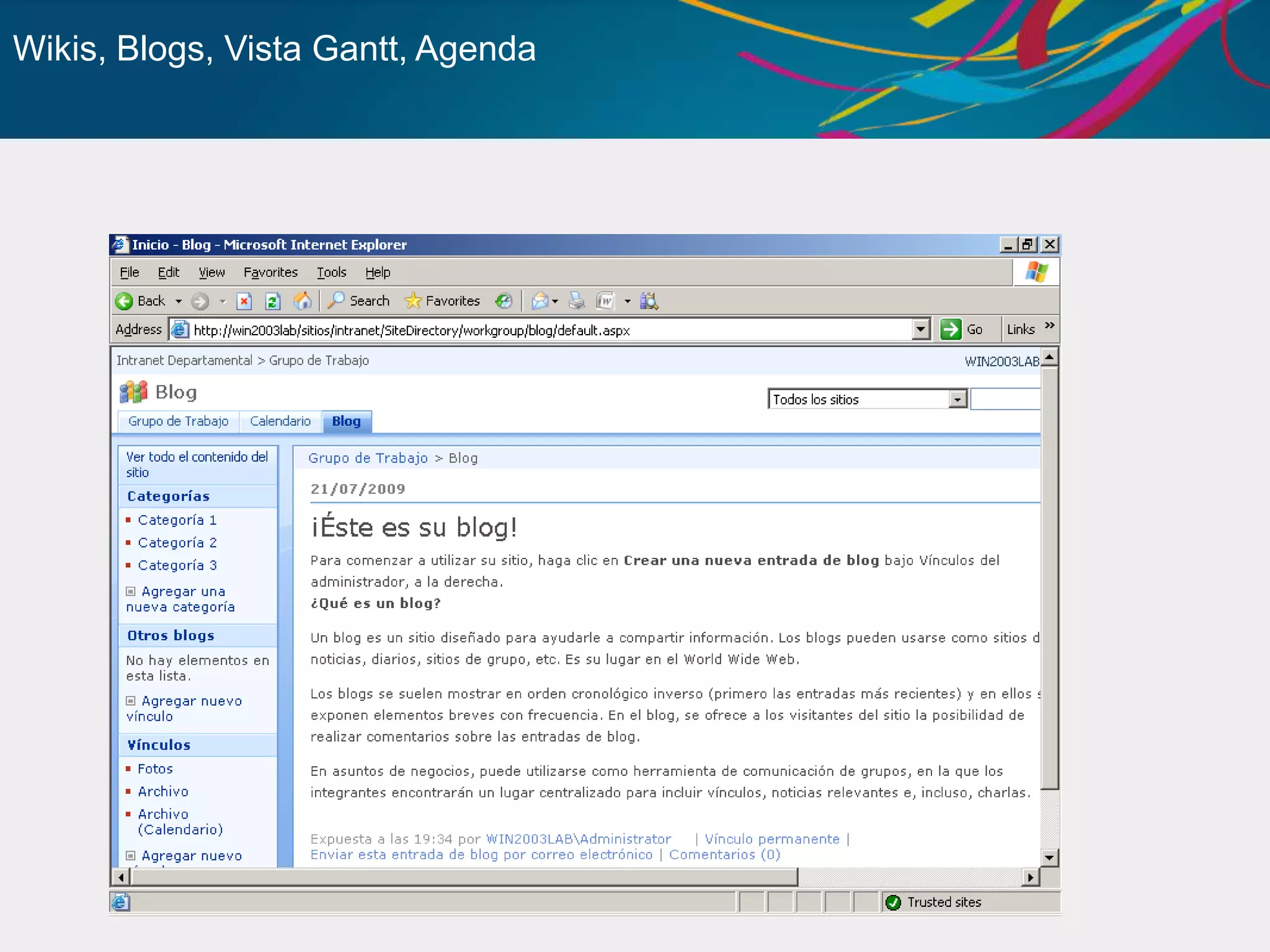This screenshot has width=1270, height=952.
Task: Click the Print toolbar icon
Action: [577, 301]
